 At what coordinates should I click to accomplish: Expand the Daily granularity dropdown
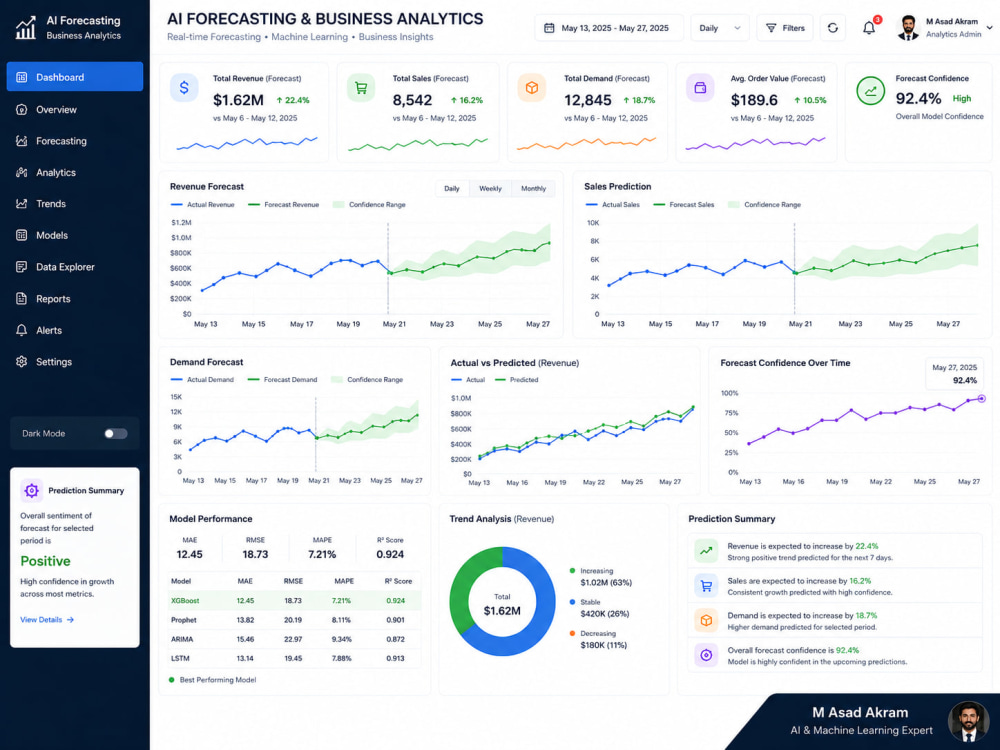pyautogui.click(x=719, y=28)
